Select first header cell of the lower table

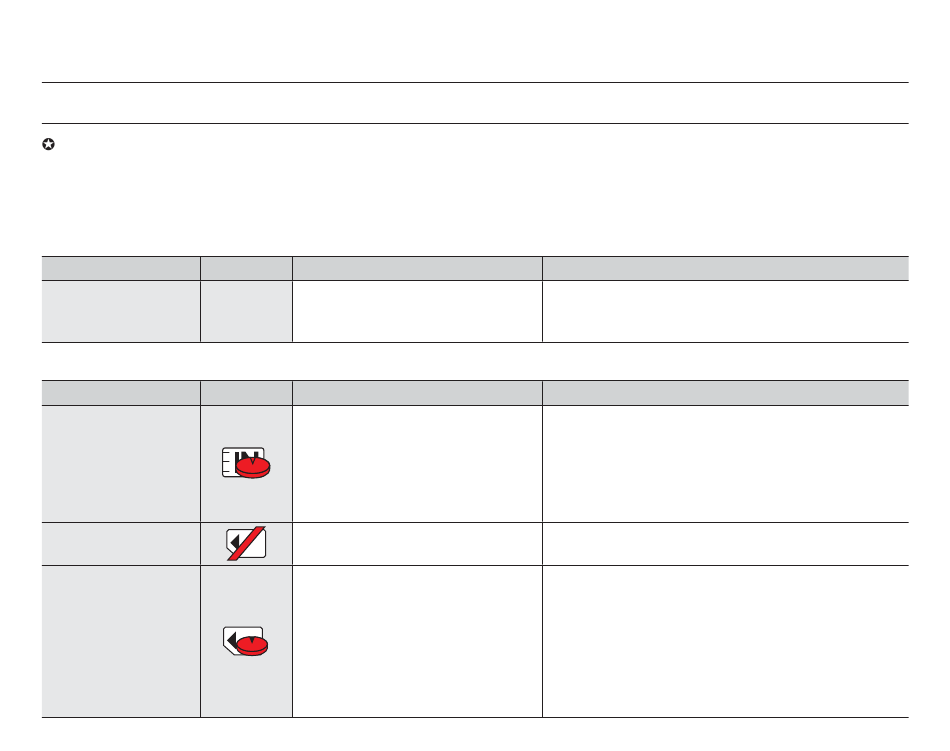(121, 393)
